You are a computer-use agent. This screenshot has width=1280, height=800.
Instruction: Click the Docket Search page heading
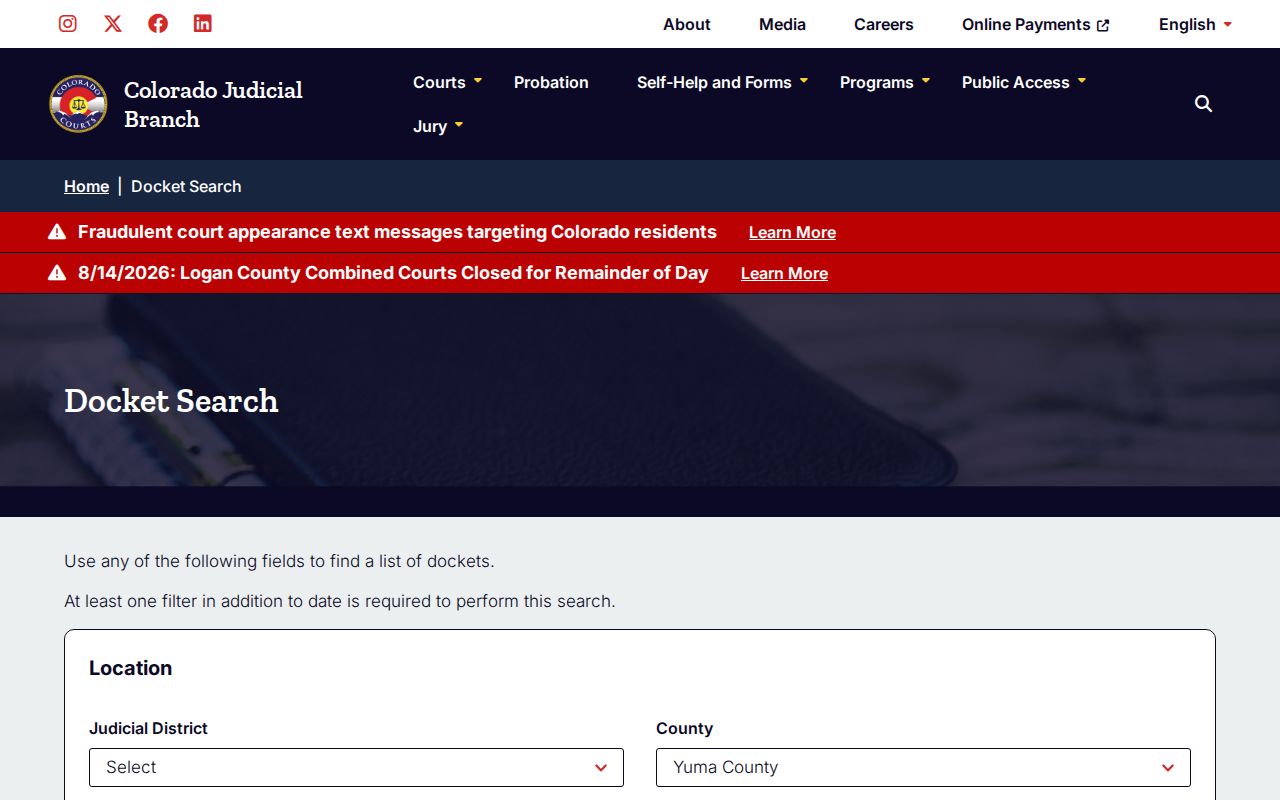(171, 400)
